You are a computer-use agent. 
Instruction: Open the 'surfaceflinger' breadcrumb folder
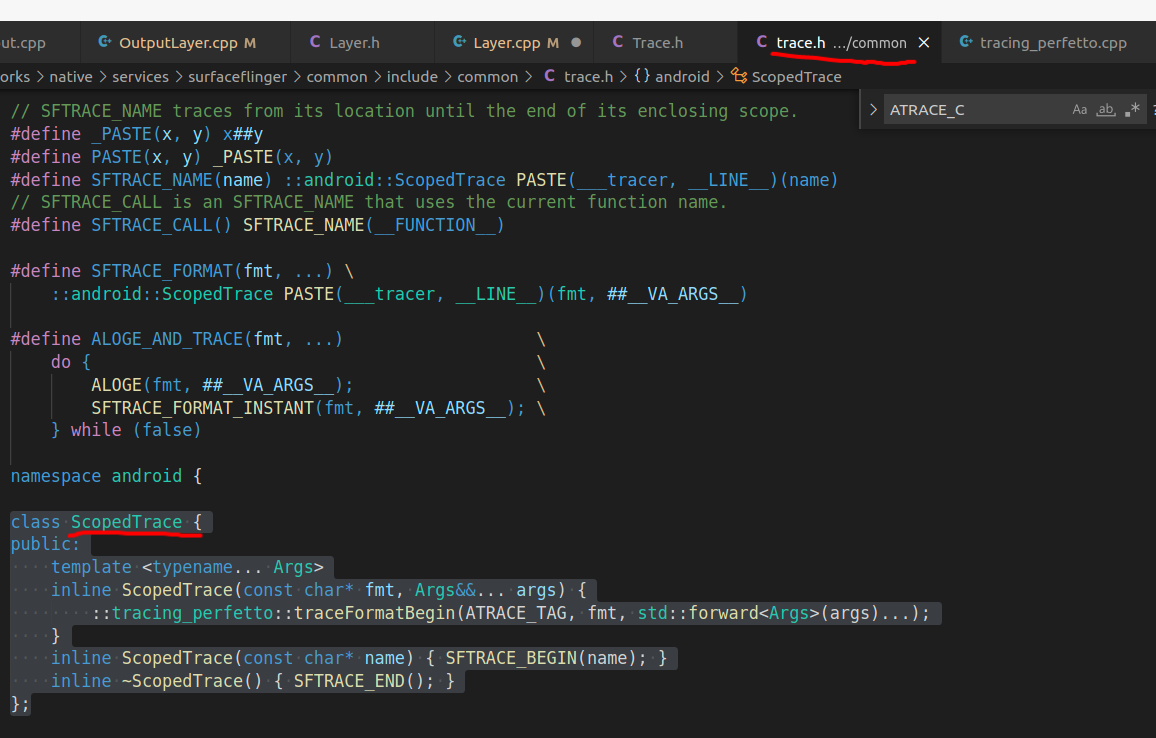pos(237,77)
